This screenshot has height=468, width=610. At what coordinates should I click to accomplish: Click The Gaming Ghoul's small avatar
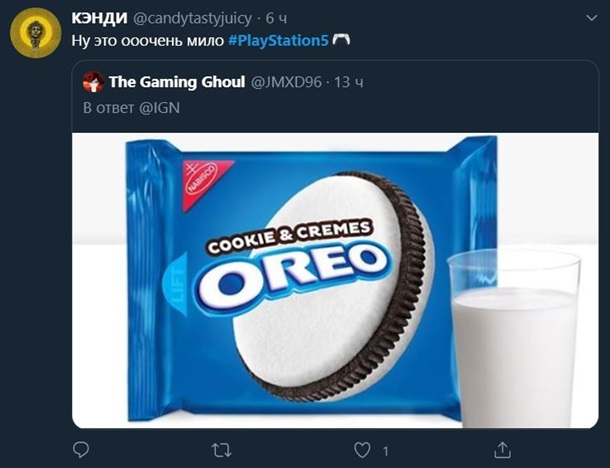tap(93, 81)
